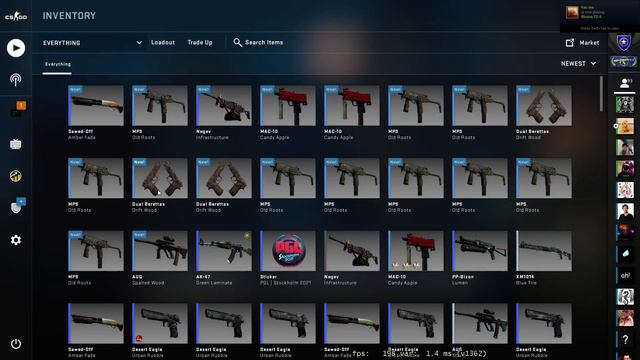Select the MAC-10 Candy Apple with stickers
640x360 pixels.
416,258
